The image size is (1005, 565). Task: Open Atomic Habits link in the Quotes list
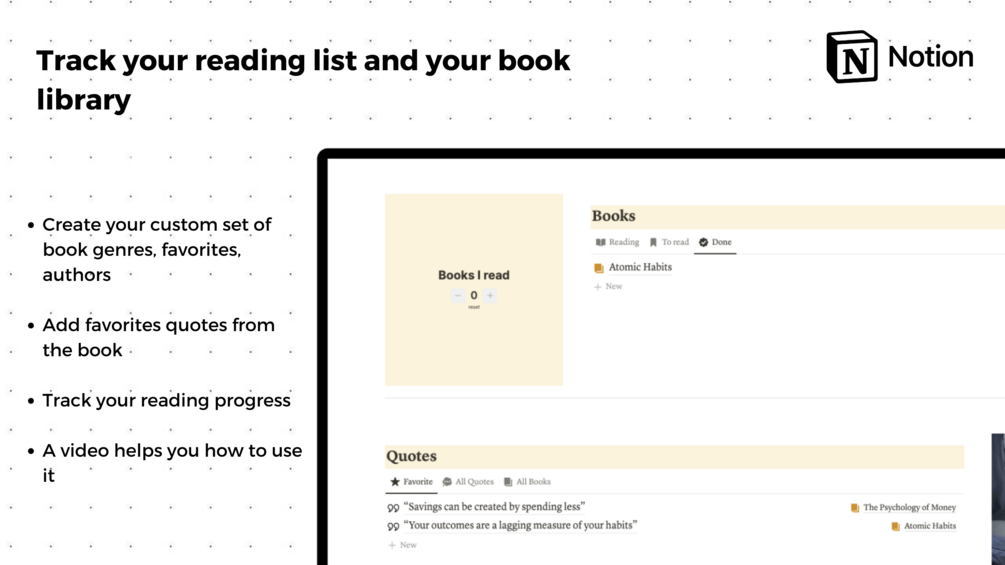click(x=929, y=526)
